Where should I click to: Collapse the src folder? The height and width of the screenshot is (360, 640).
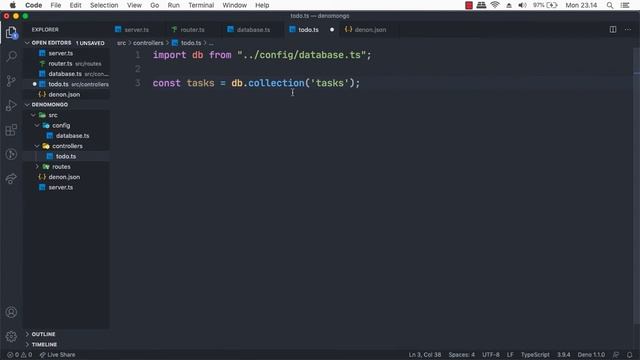tap(33, 115)
